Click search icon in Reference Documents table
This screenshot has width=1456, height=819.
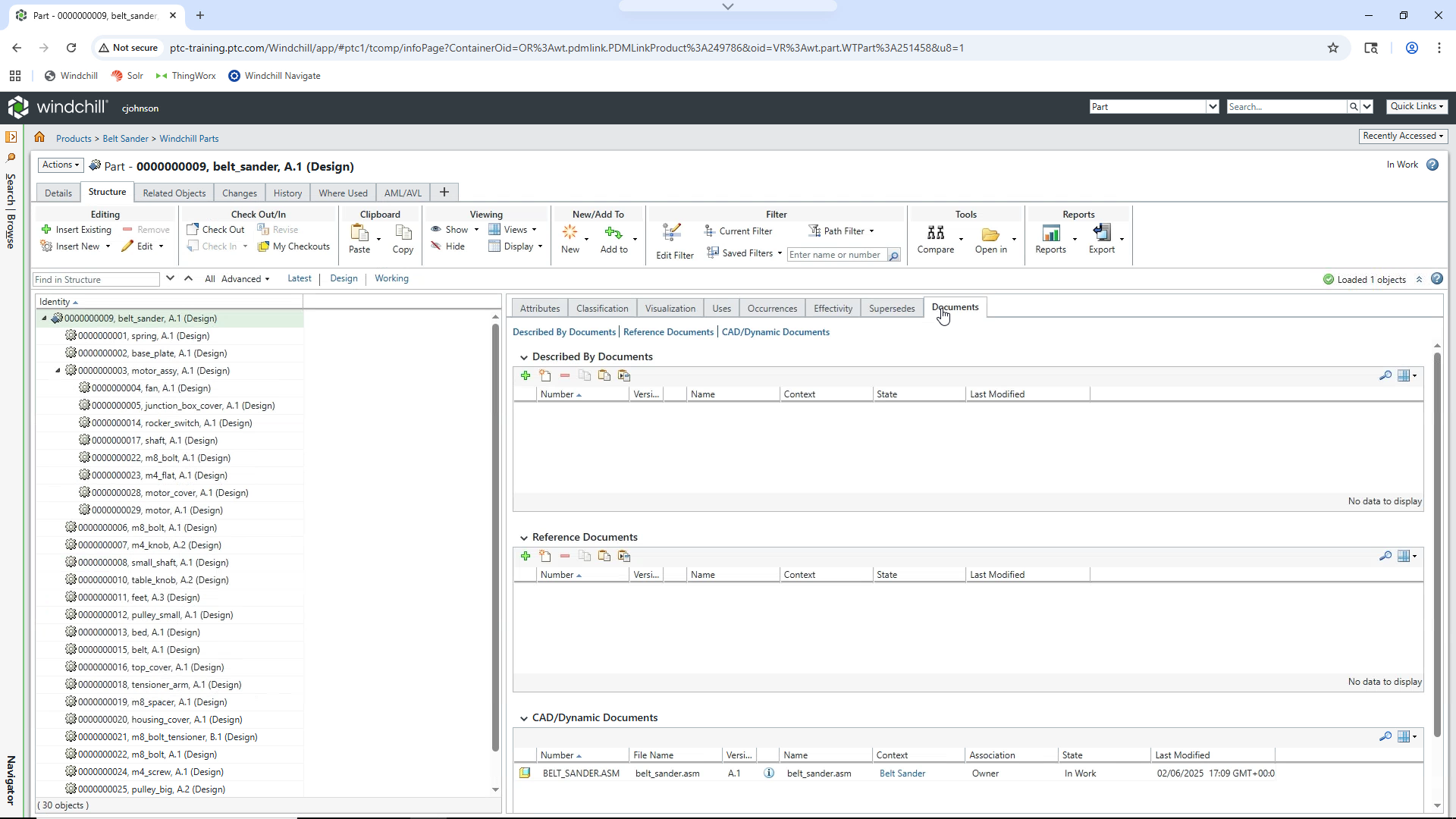coord(1385,556)
